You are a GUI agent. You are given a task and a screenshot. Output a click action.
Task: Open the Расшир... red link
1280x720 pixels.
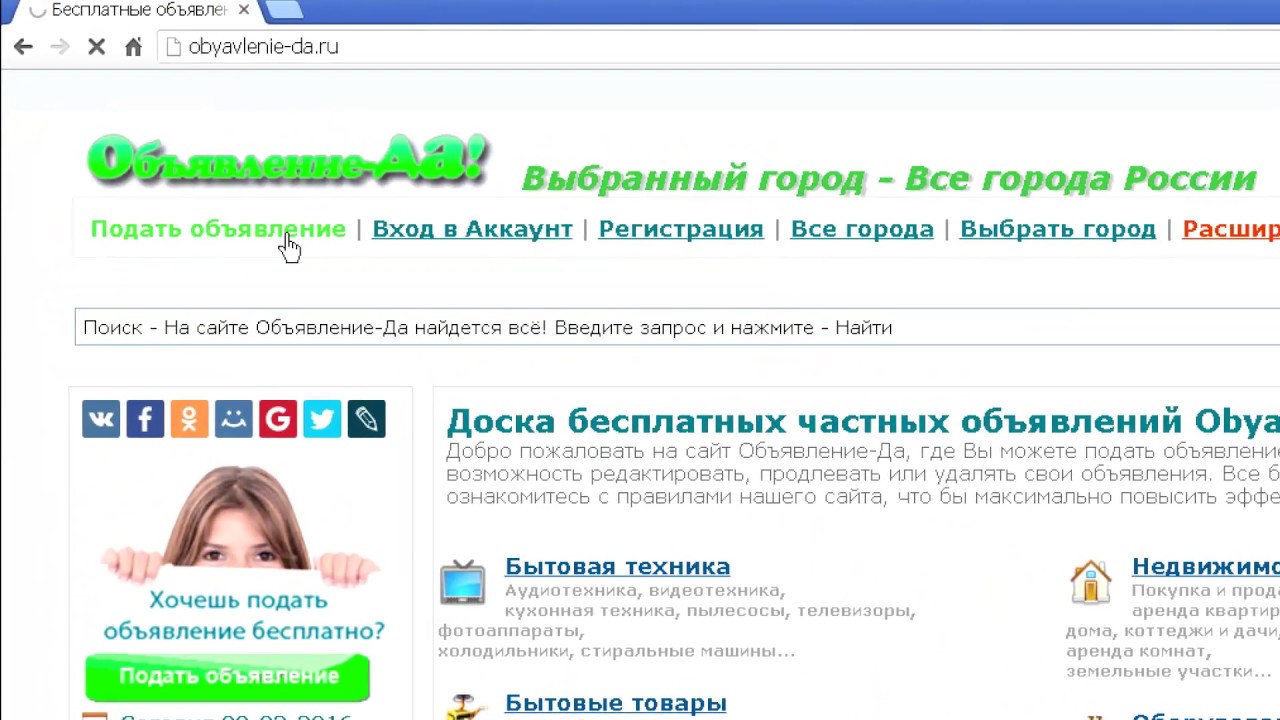[x=1231, y=229]
